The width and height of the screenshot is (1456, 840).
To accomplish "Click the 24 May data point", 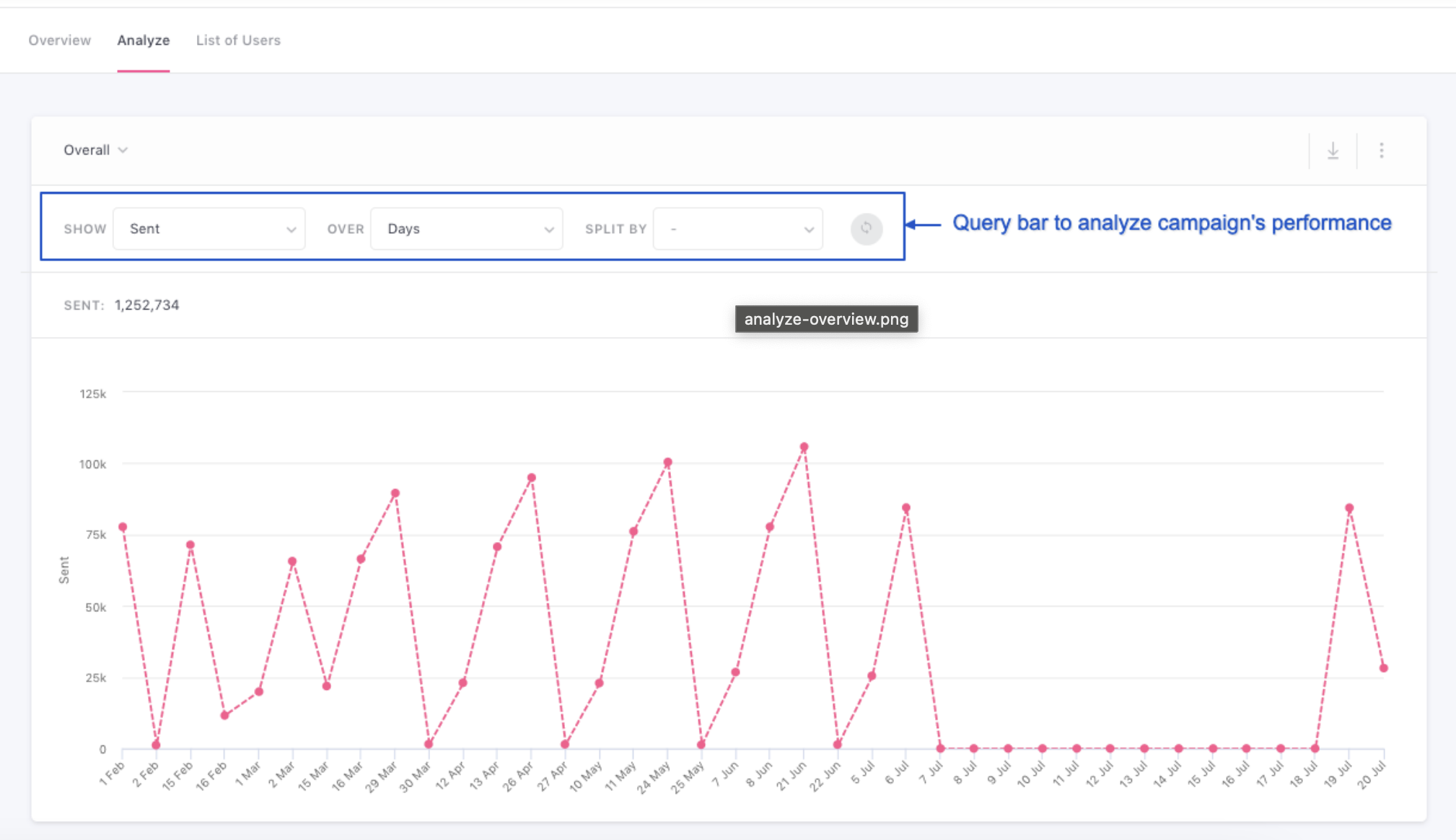I will 667,463.
